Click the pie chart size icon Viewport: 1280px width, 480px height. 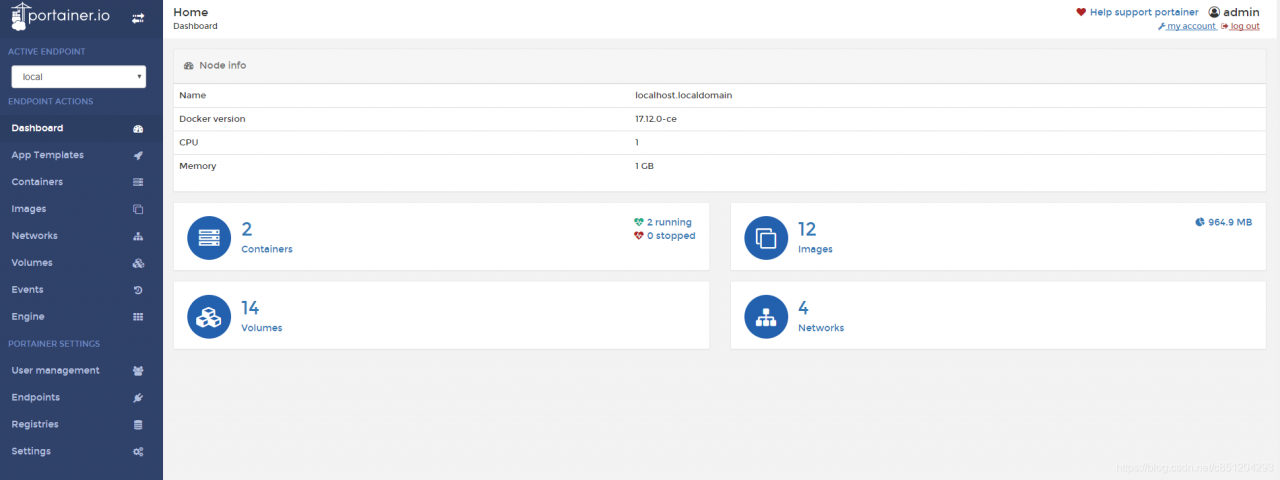click(x=1200, y=222)
